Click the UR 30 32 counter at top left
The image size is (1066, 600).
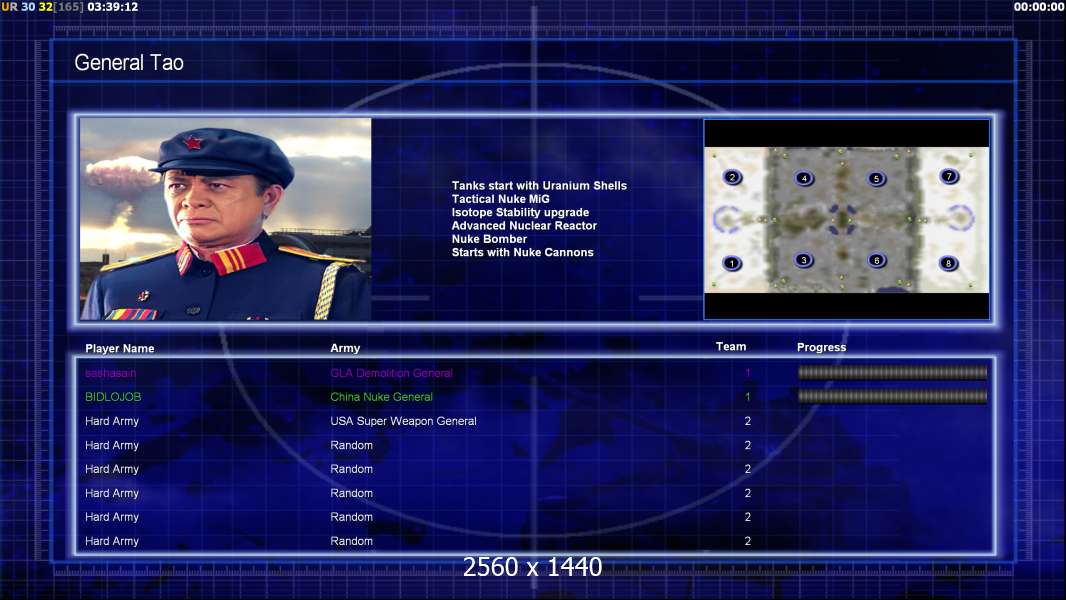(x=27, y=7)
